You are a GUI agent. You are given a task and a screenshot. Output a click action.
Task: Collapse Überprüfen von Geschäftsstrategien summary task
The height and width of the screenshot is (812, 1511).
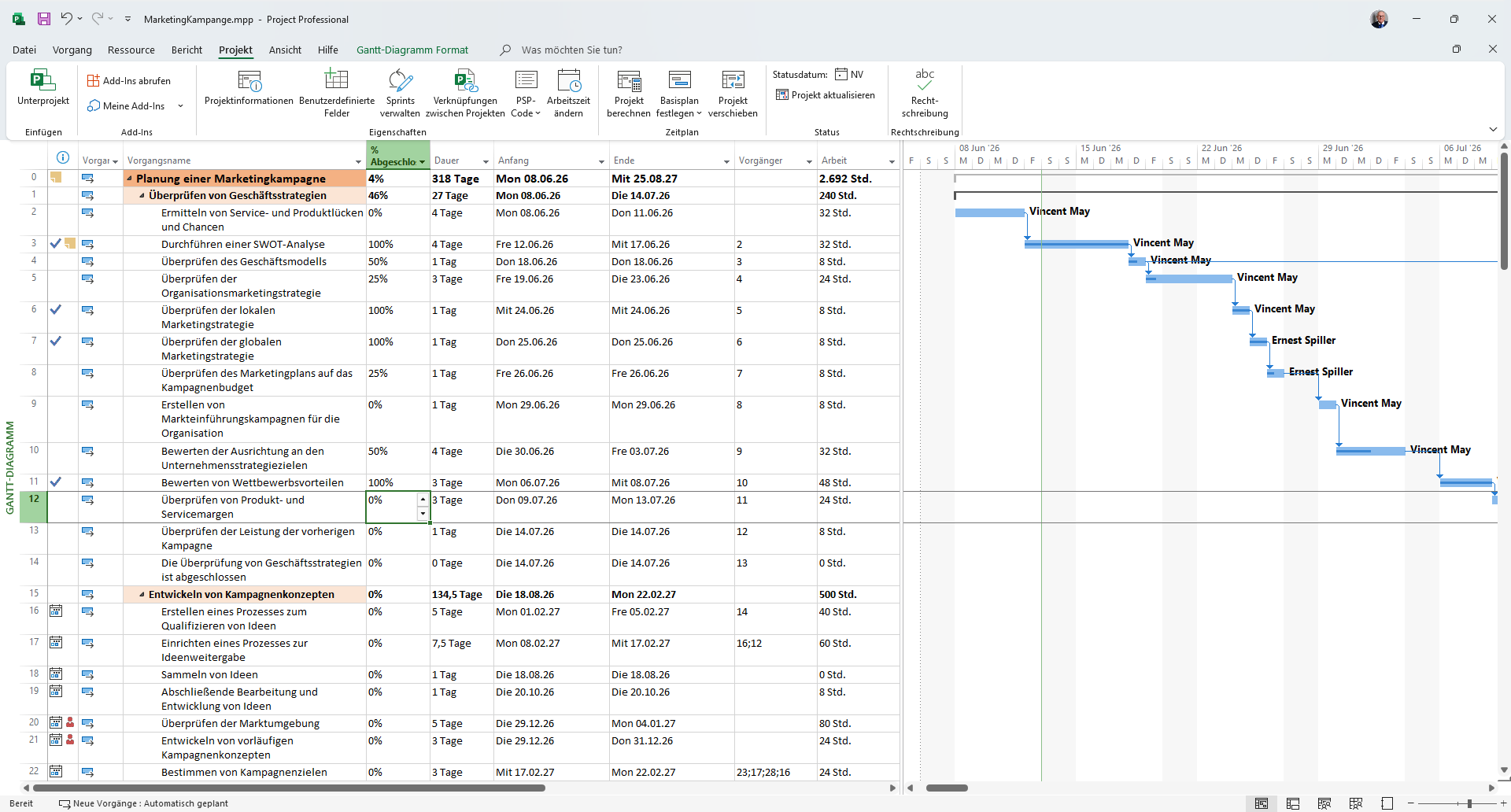(x=142, y=195)
